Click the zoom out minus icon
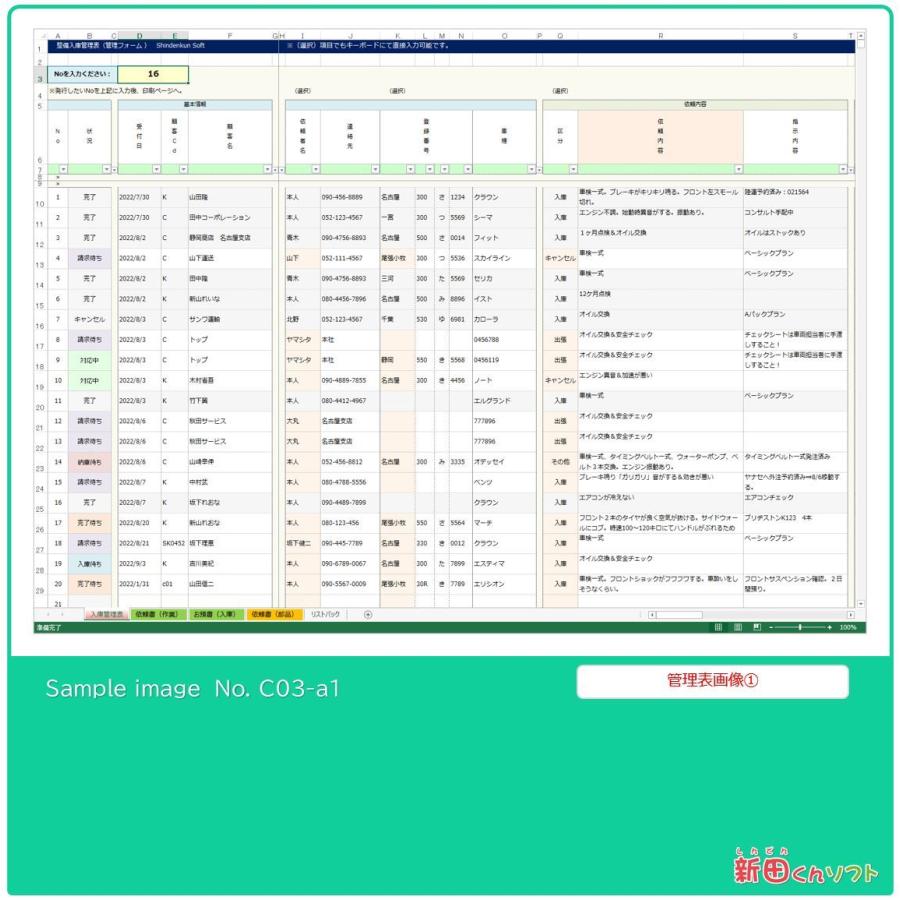900x900 pixels. (770, 625)
